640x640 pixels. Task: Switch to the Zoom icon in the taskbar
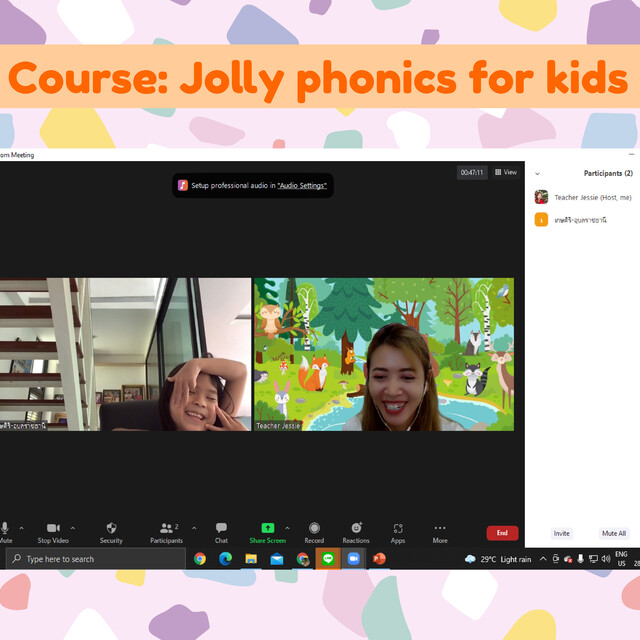tap(353, 559)
